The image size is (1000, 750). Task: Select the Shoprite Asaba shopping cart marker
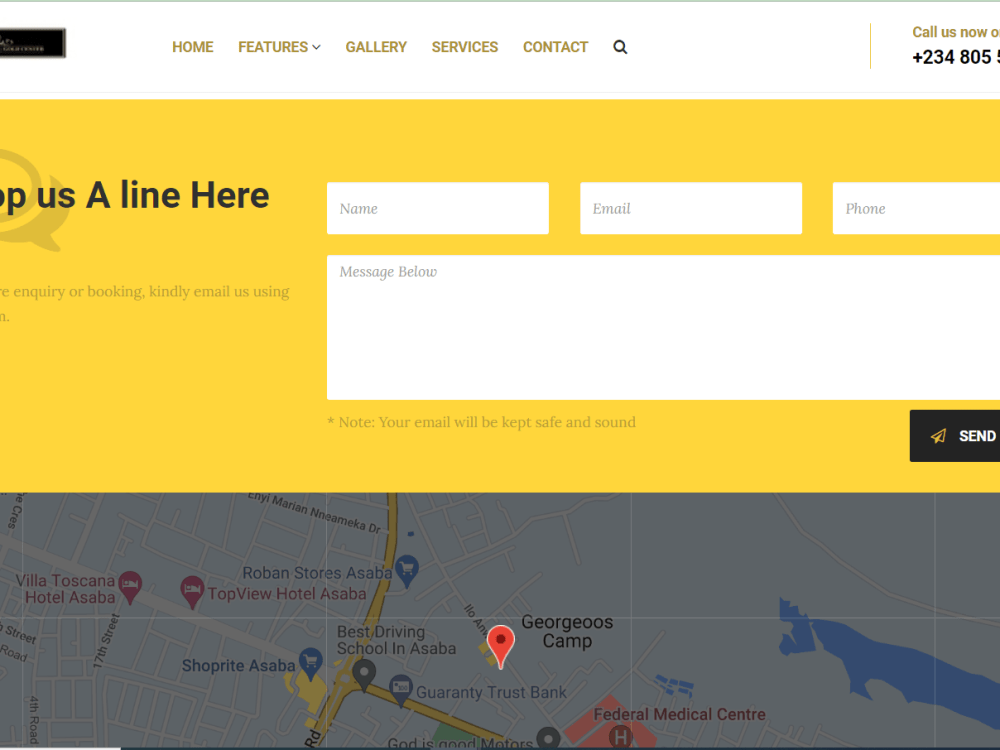coord(311,664)
